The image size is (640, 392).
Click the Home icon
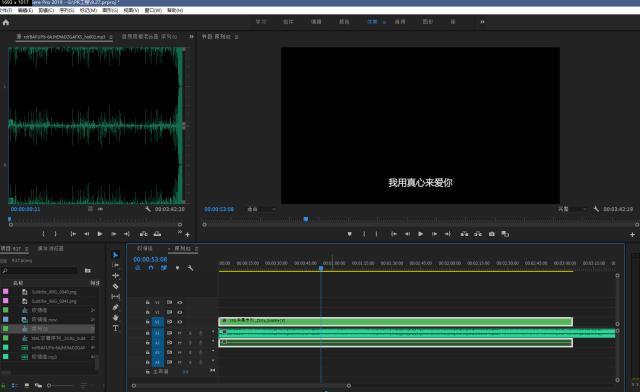click(6, 22)
